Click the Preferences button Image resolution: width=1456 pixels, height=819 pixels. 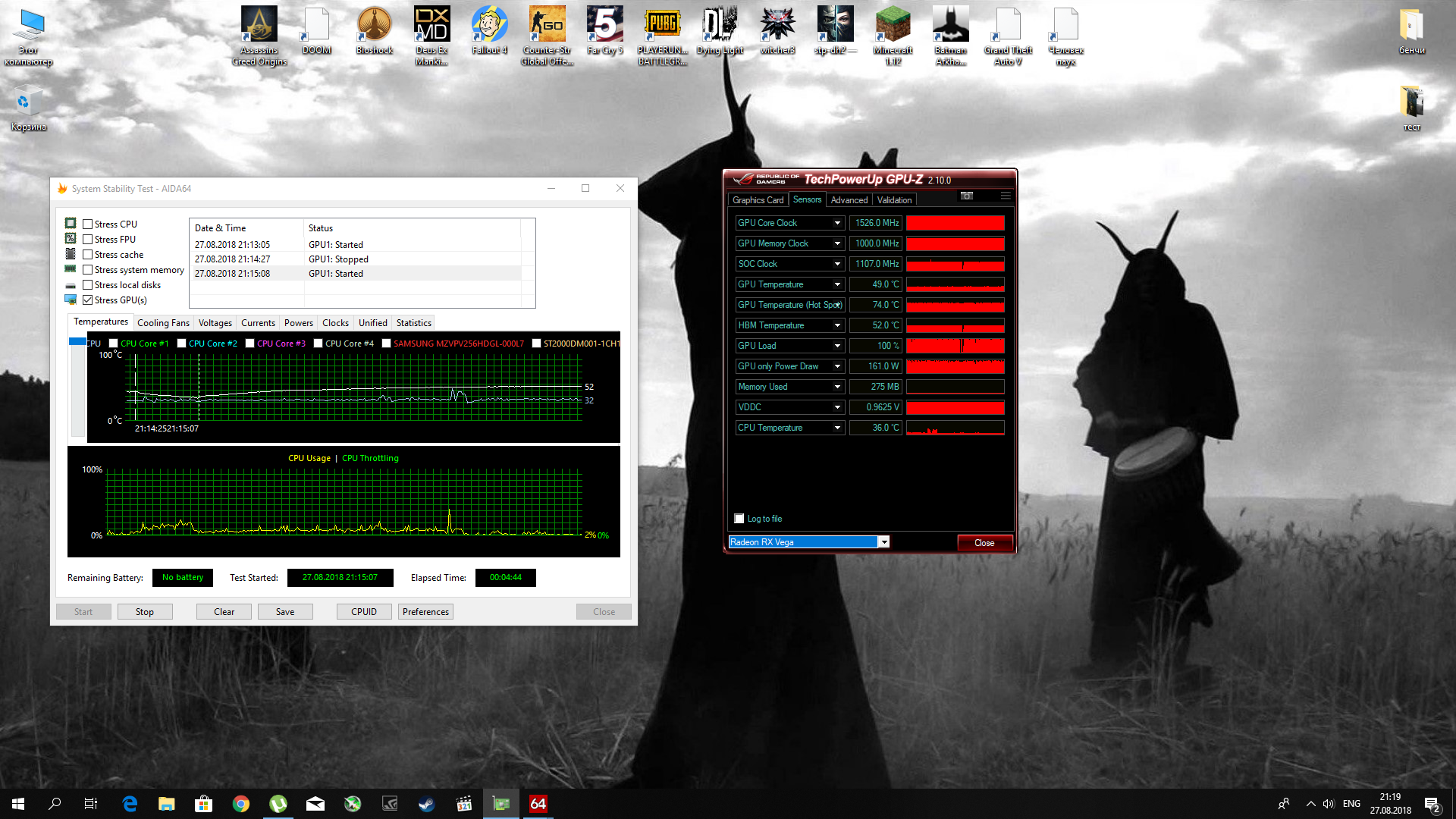click(425, 612)
